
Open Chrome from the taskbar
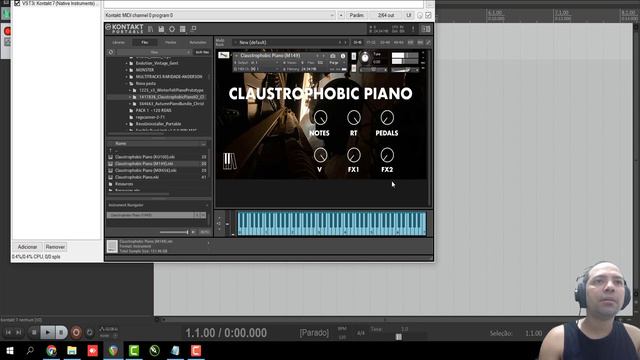[51, 351]
